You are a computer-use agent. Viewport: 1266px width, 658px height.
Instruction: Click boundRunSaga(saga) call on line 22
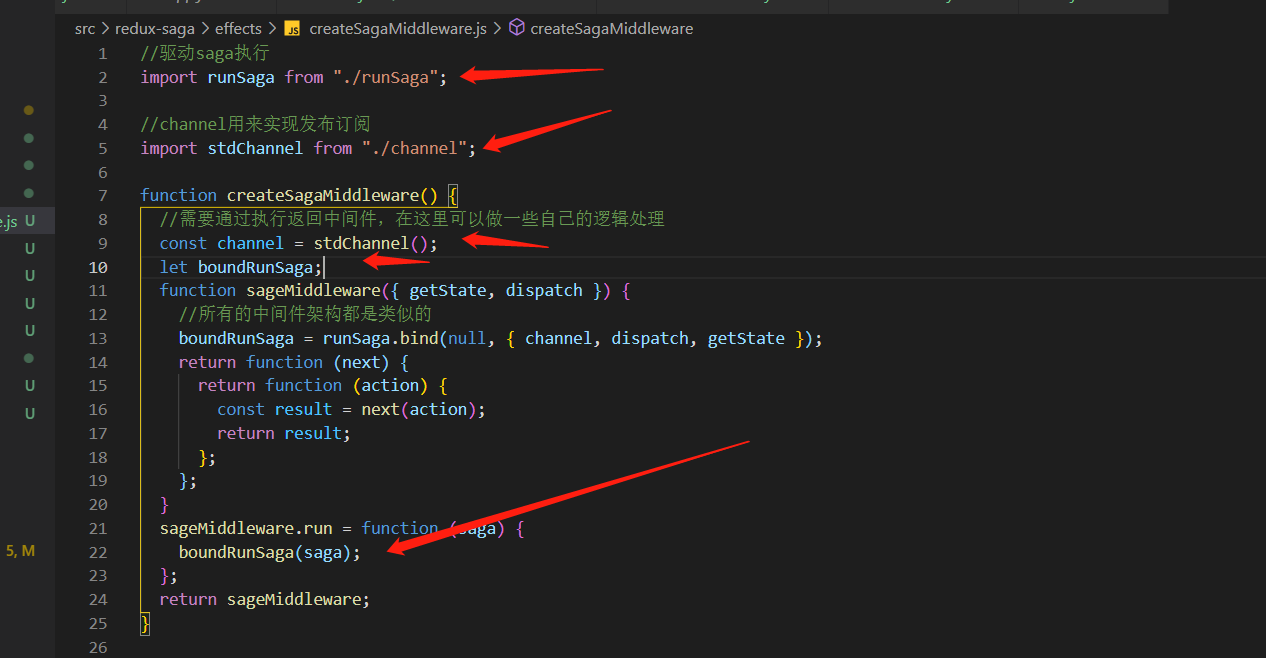pyautogui.click(x=265, y=552)
